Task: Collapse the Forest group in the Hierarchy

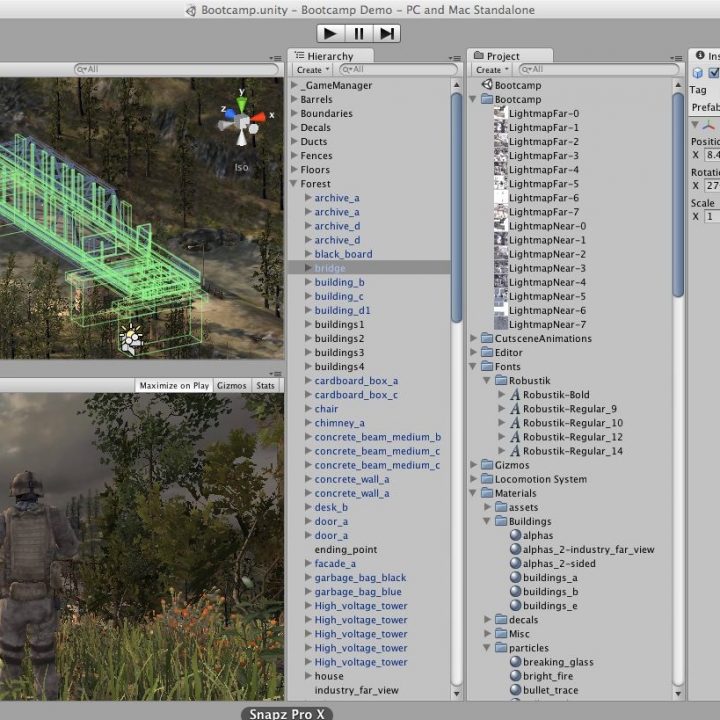Action: click(294, 183)
